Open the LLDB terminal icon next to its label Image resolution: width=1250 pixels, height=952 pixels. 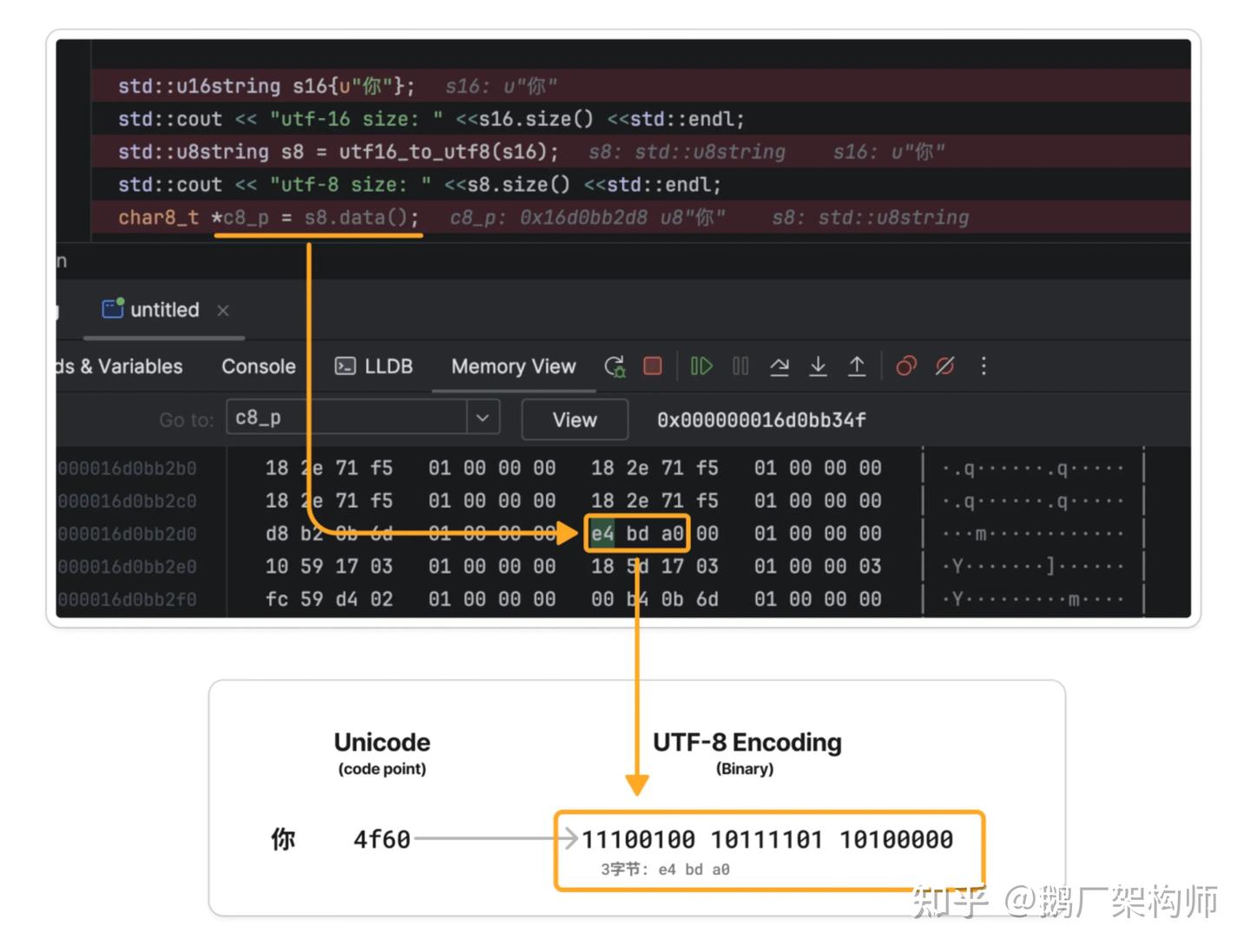tap(345, 365)
